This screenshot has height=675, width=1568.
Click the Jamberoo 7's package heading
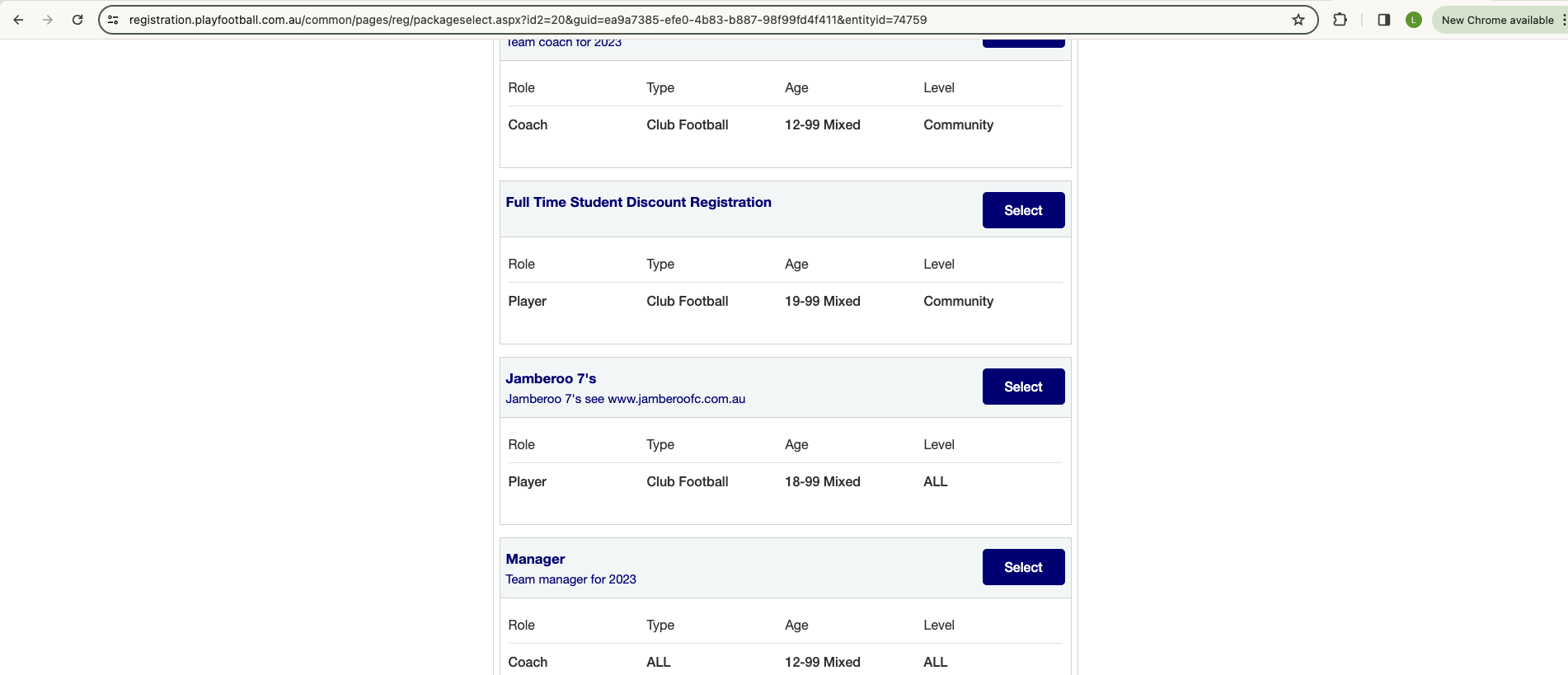[x=551, y=378]
